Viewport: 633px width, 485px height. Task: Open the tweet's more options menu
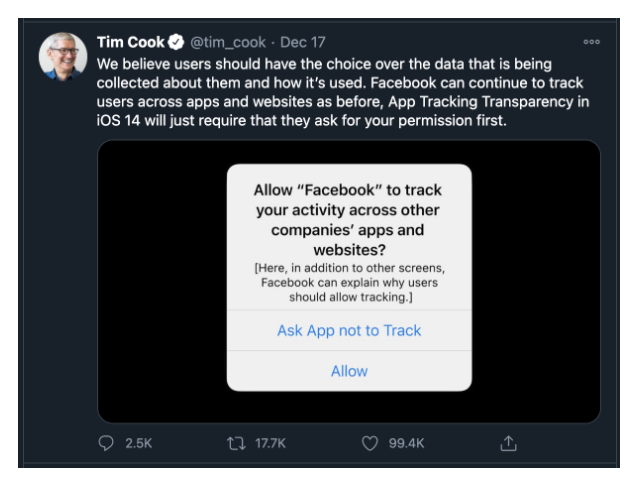591,42
